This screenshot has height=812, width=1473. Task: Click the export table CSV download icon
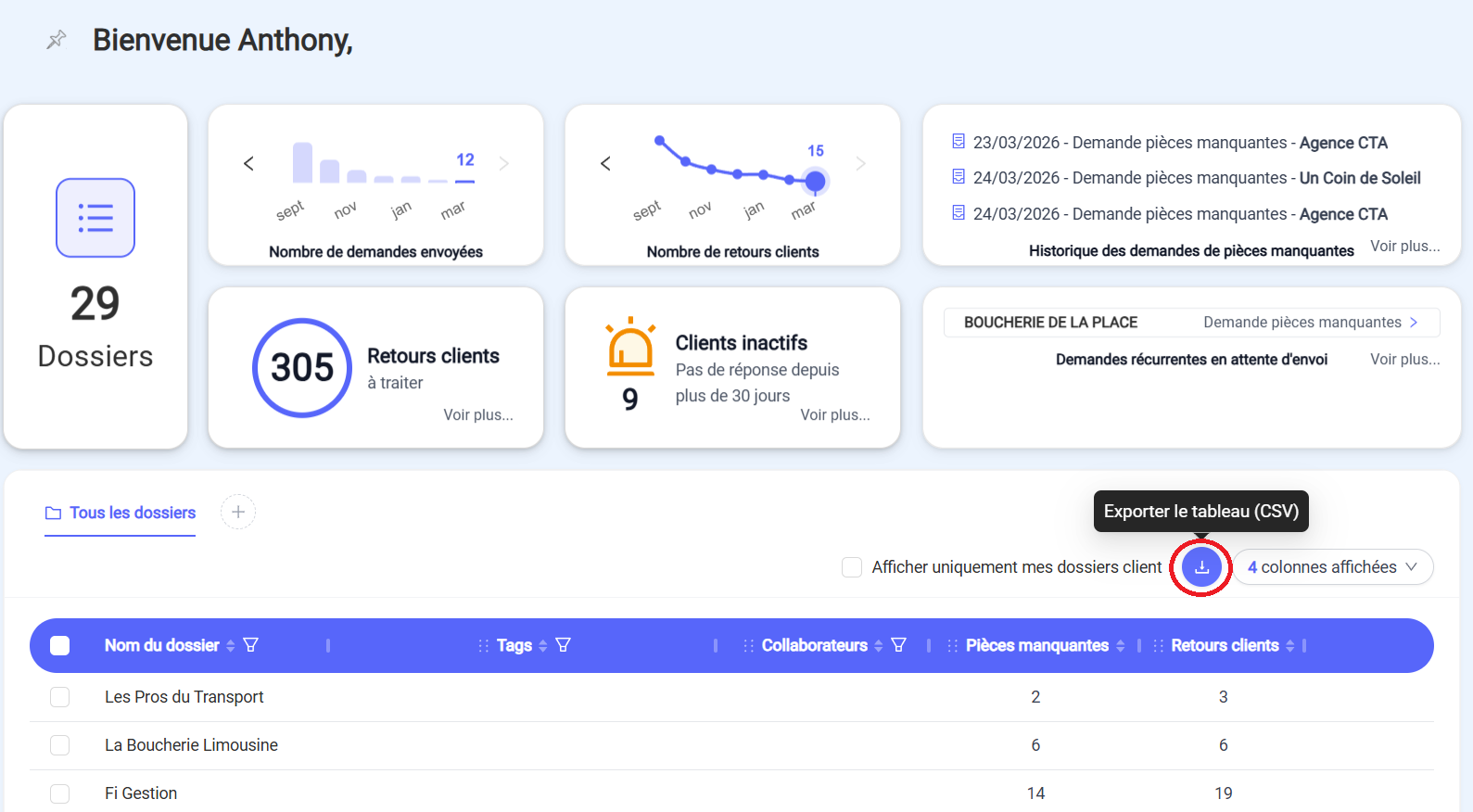1201,567
